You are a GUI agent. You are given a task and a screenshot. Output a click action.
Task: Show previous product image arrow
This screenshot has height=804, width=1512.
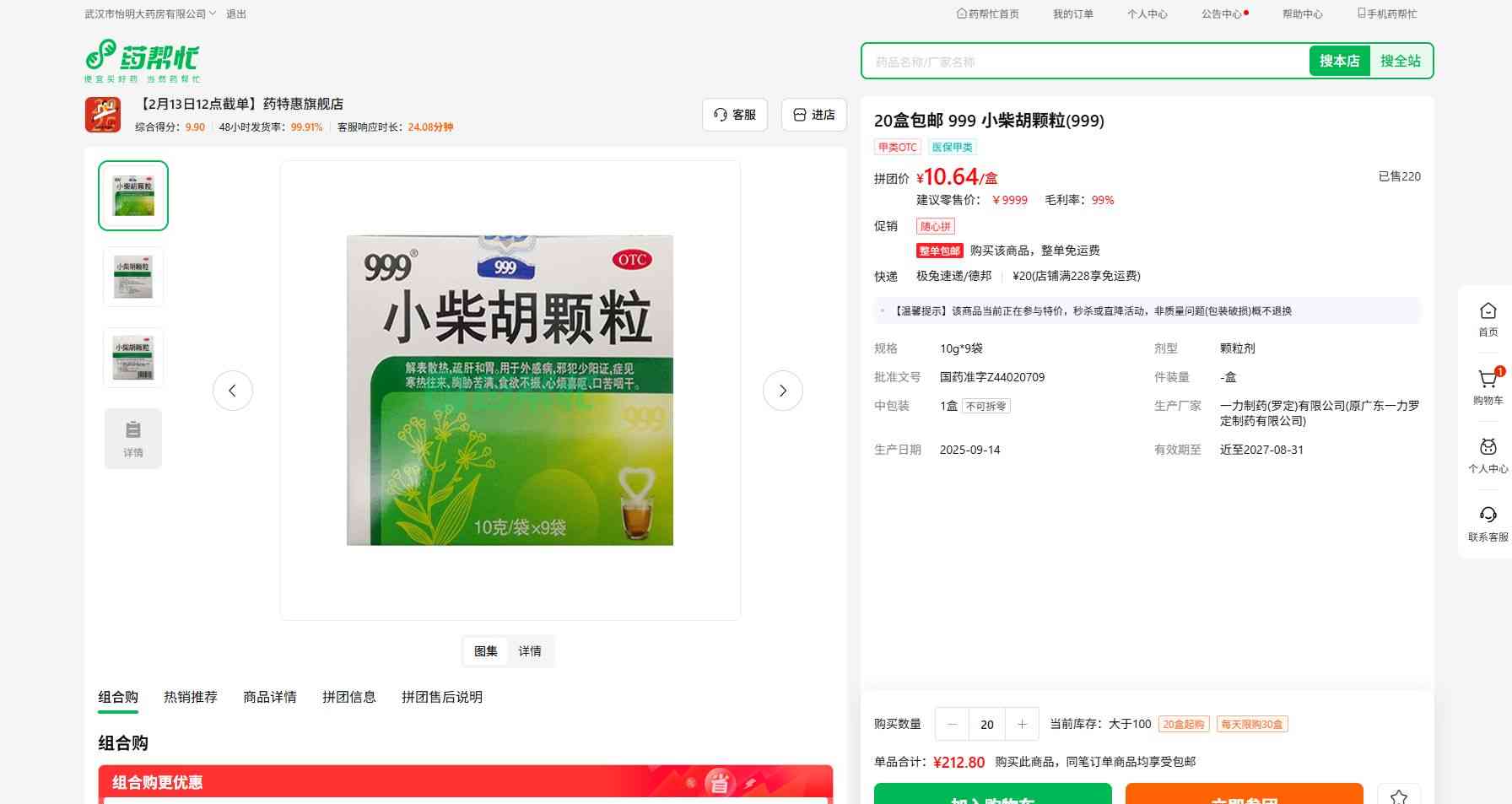pyautogui.click(x=233, y=391)
